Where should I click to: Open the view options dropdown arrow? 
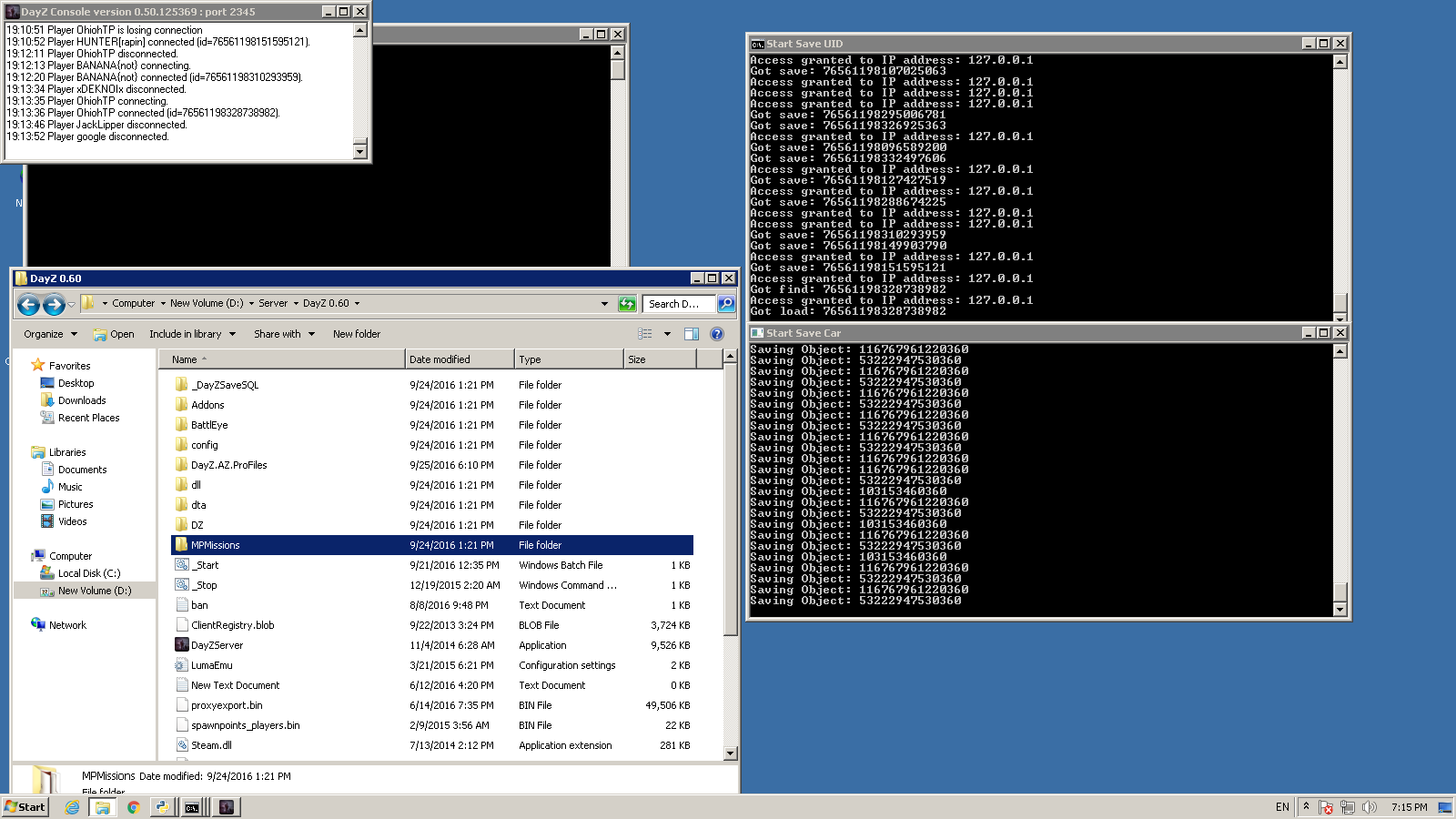click(667, 334)
